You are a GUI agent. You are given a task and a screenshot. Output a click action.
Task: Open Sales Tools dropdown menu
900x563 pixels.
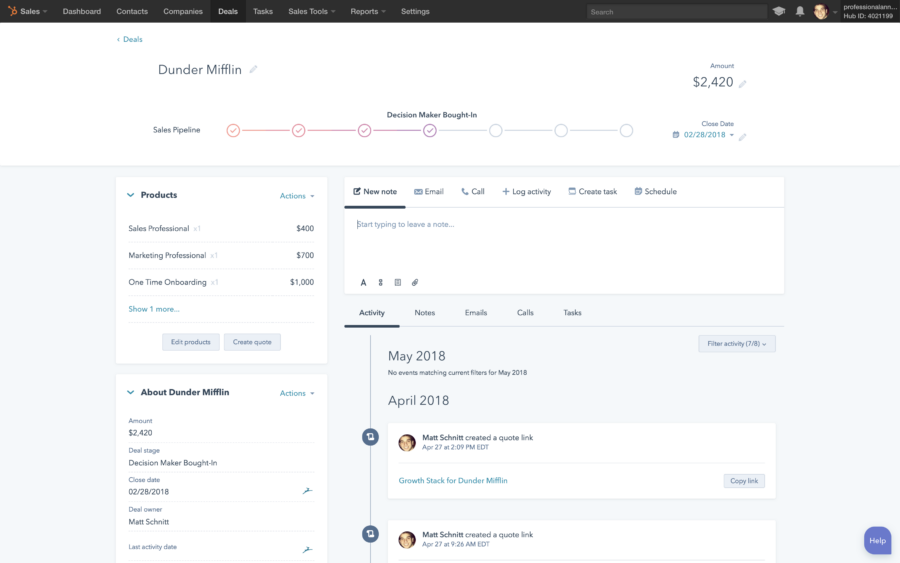click(x=312, y=11)
